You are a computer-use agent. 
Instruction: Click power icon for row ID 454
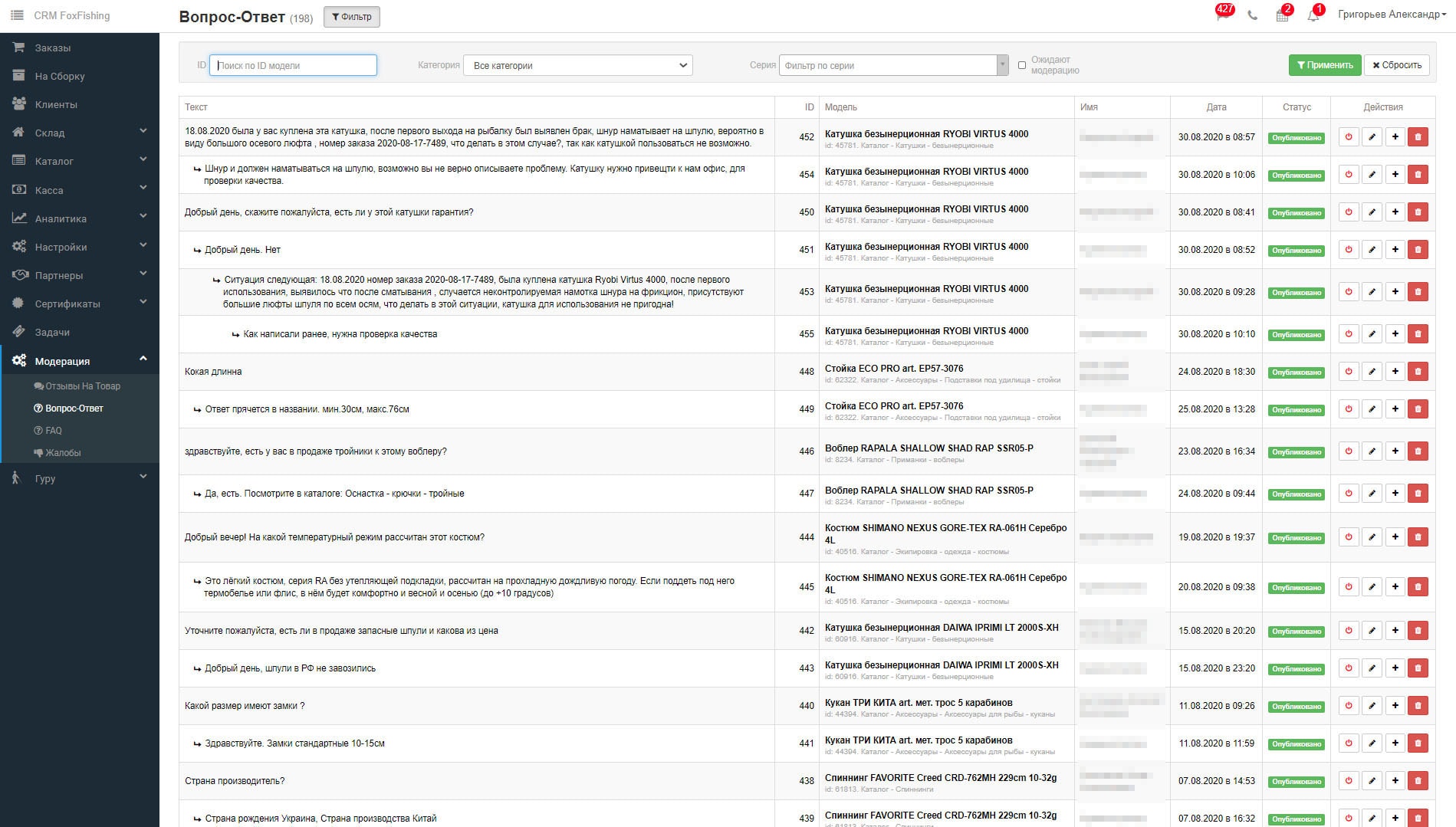tap(1349, 175)
